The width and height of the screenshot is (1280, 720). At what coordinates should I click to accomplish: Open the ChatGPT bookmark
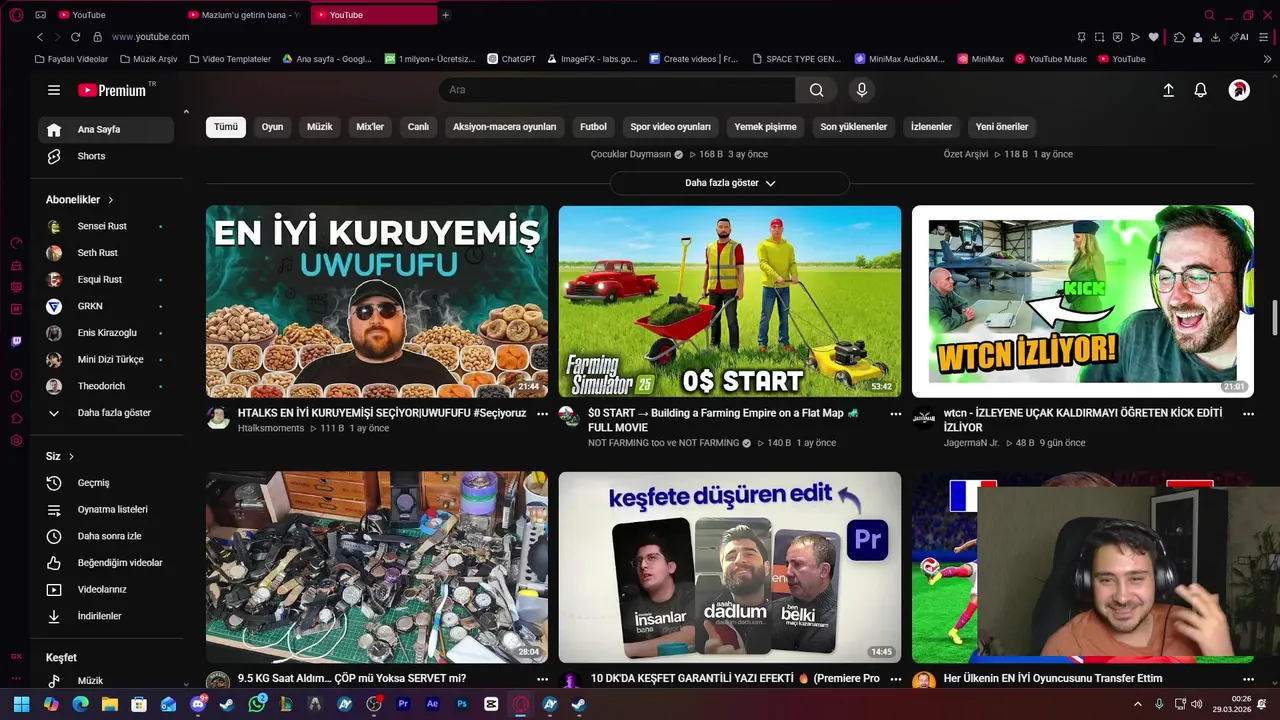(x=512, y=59)
